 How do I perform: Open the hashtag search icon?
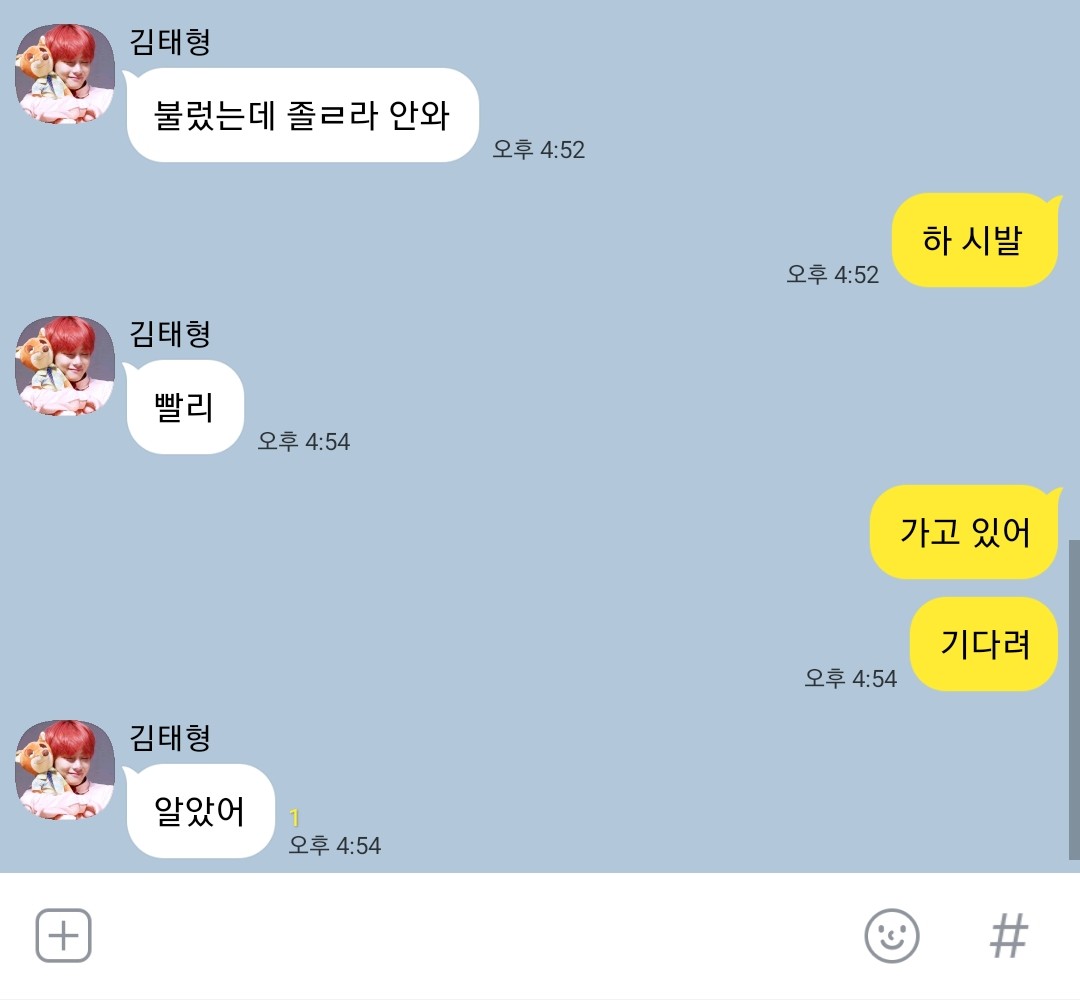point(1008,935)
